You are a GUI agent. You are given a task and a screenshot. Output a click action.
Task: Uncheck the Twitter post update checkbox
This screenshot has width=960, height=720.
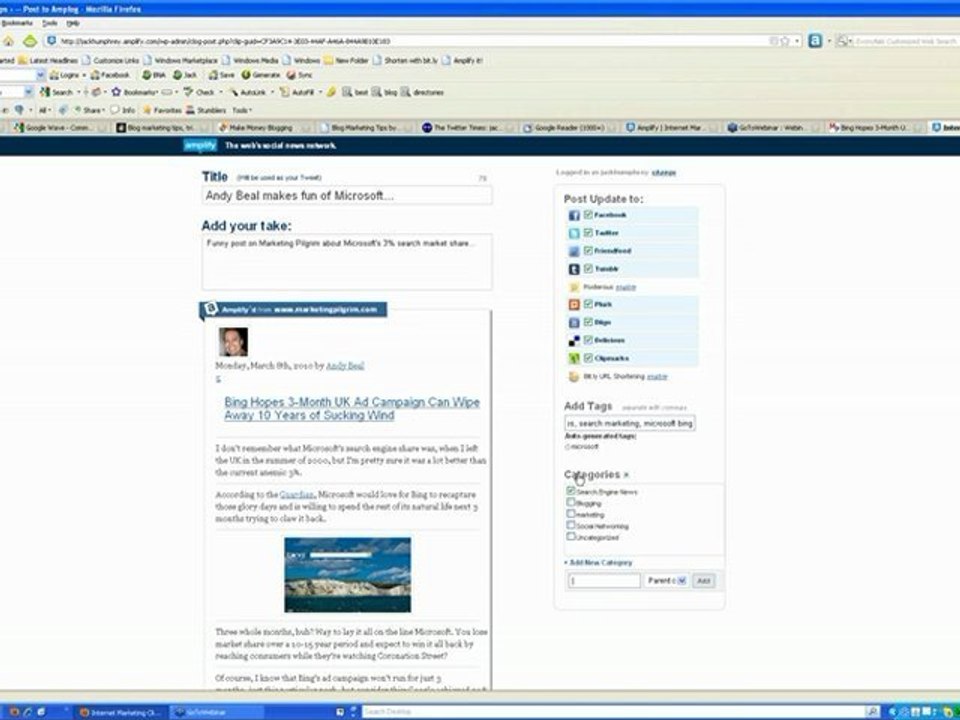(x=588, y=233)
